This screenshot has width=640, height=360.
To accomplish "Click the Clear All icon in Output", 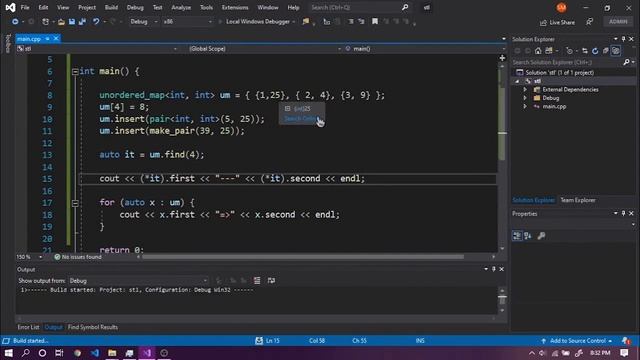I will pyautogui.click(x=257, y=280).
